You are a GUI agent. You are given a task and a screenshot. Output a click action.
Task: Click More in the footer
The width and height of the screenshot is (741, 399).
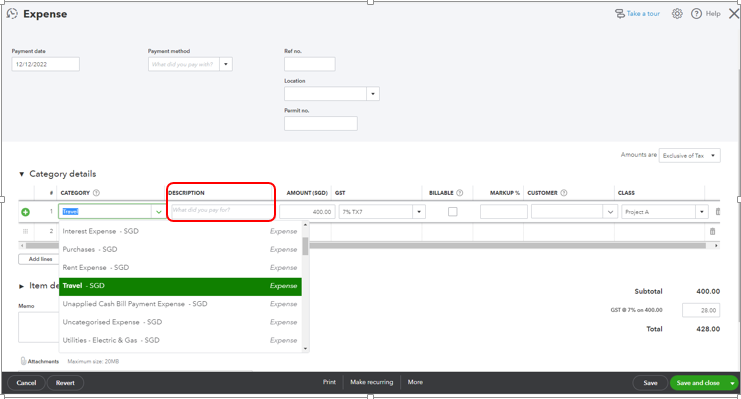[x=415, y=382]
